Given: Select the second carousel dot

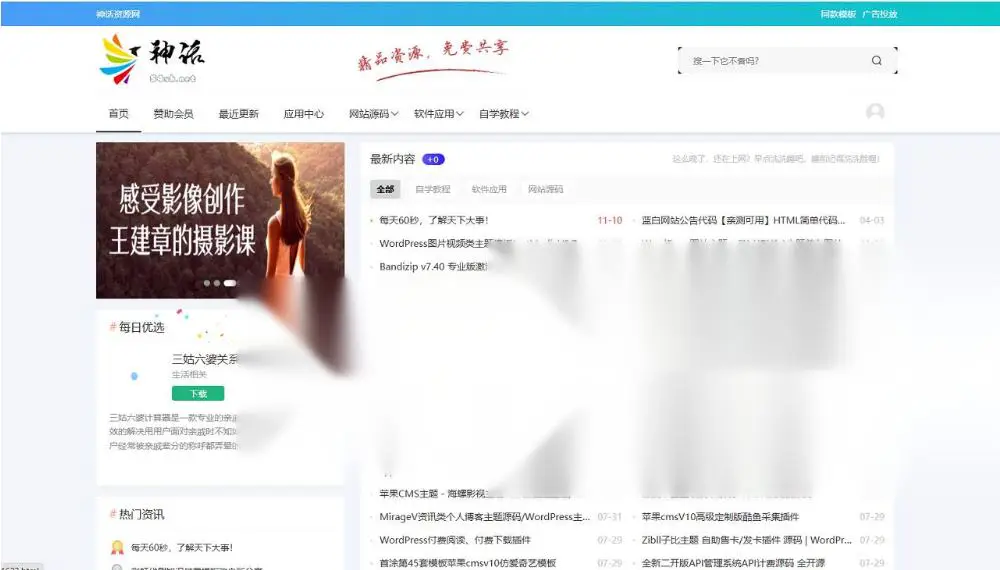Looking at the screenshot, I should tap(217, 283).
